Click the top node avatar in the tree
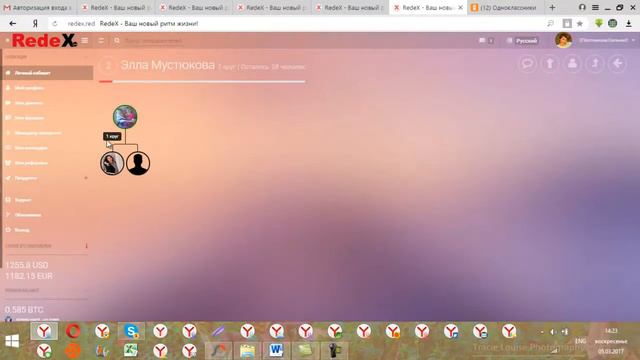Screen dimensions: 640x360 [125, 117]
